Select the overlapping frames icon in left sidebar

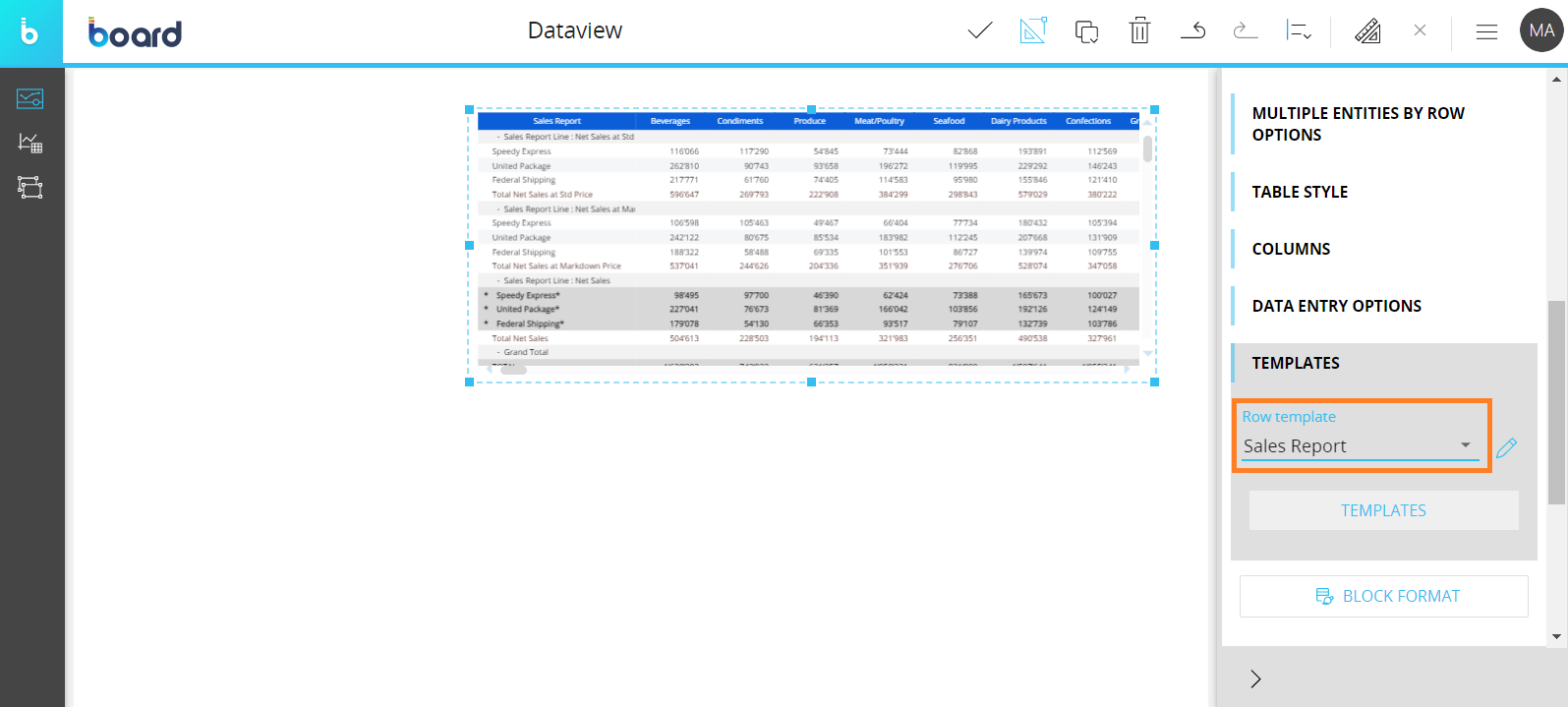30,188
